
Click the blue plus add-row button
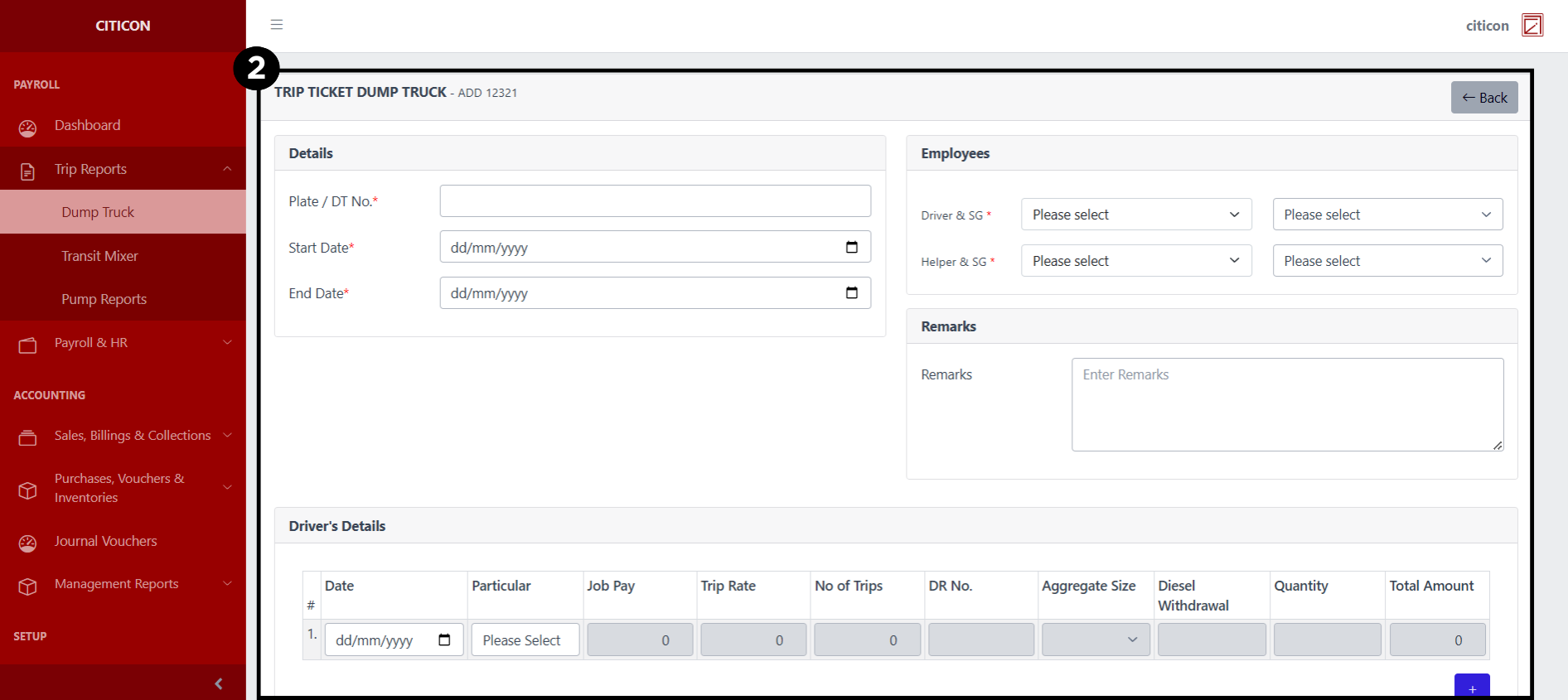click(1471, 688)
